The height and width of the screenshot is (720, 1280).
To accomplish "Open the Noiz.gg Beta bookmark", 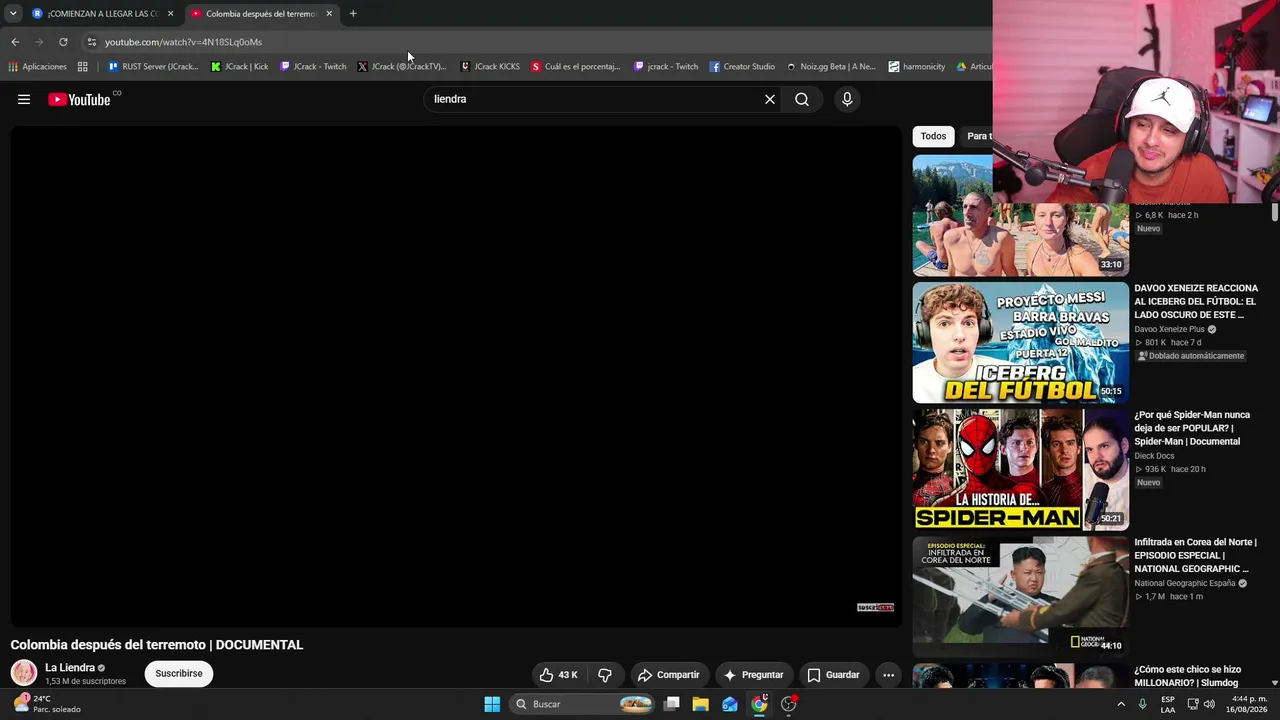I will coord(831,67).
